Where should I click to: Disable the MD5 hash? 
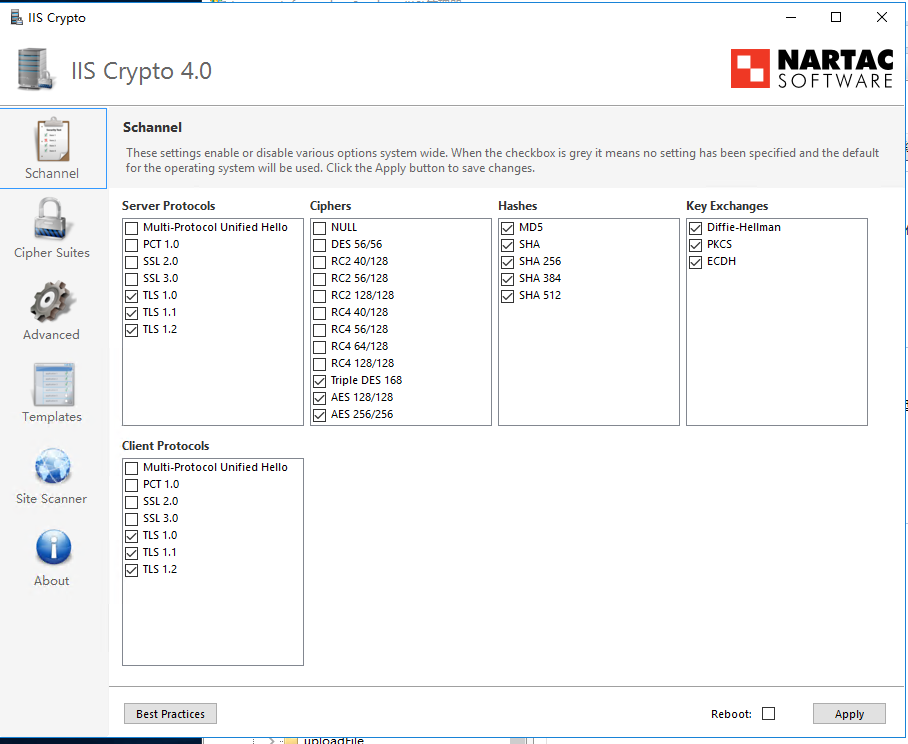tap(507, 228)
